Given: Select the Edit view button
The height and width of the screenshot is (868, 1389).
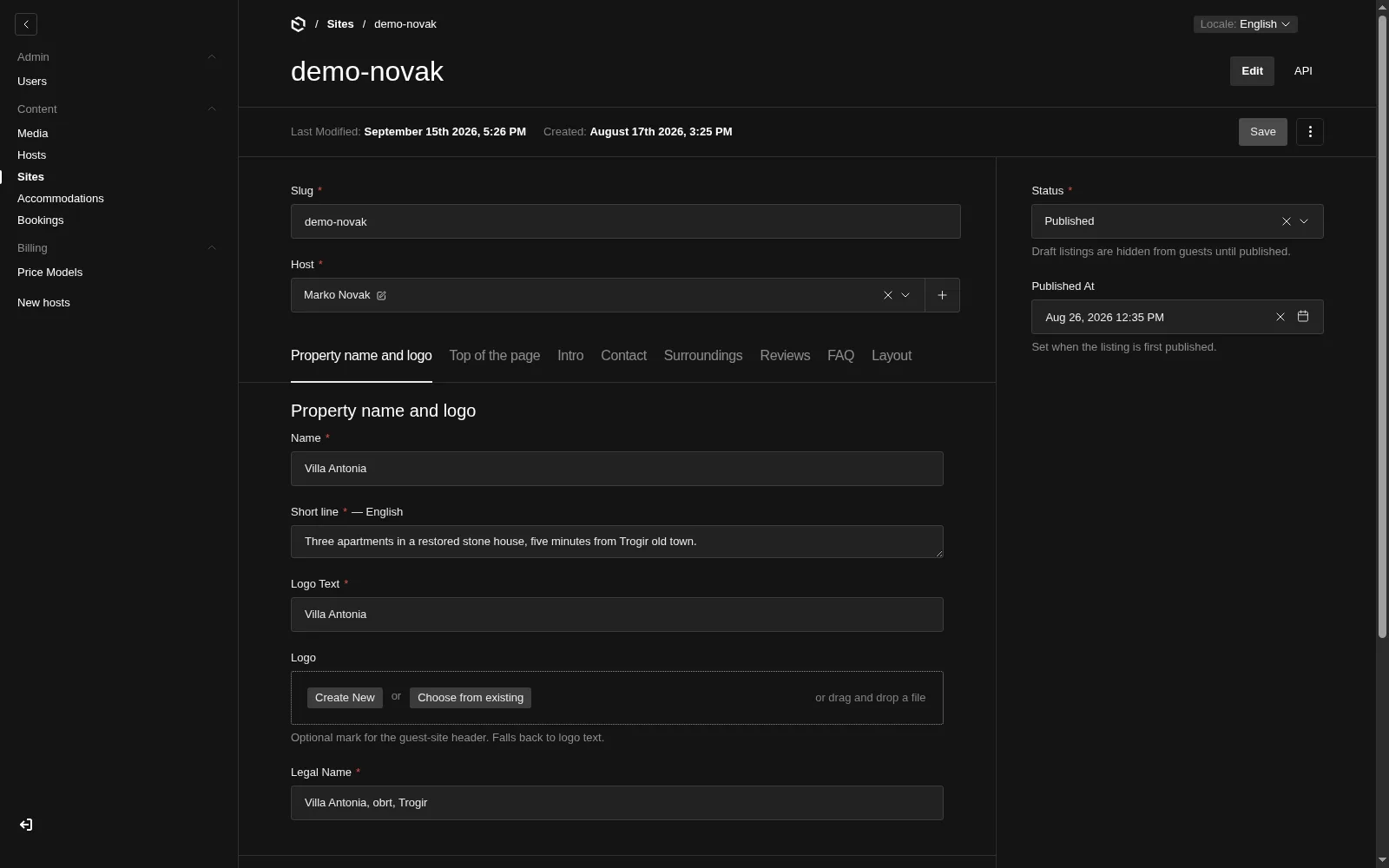Looking at the screenshot, I should click(x=1252, y=71).
